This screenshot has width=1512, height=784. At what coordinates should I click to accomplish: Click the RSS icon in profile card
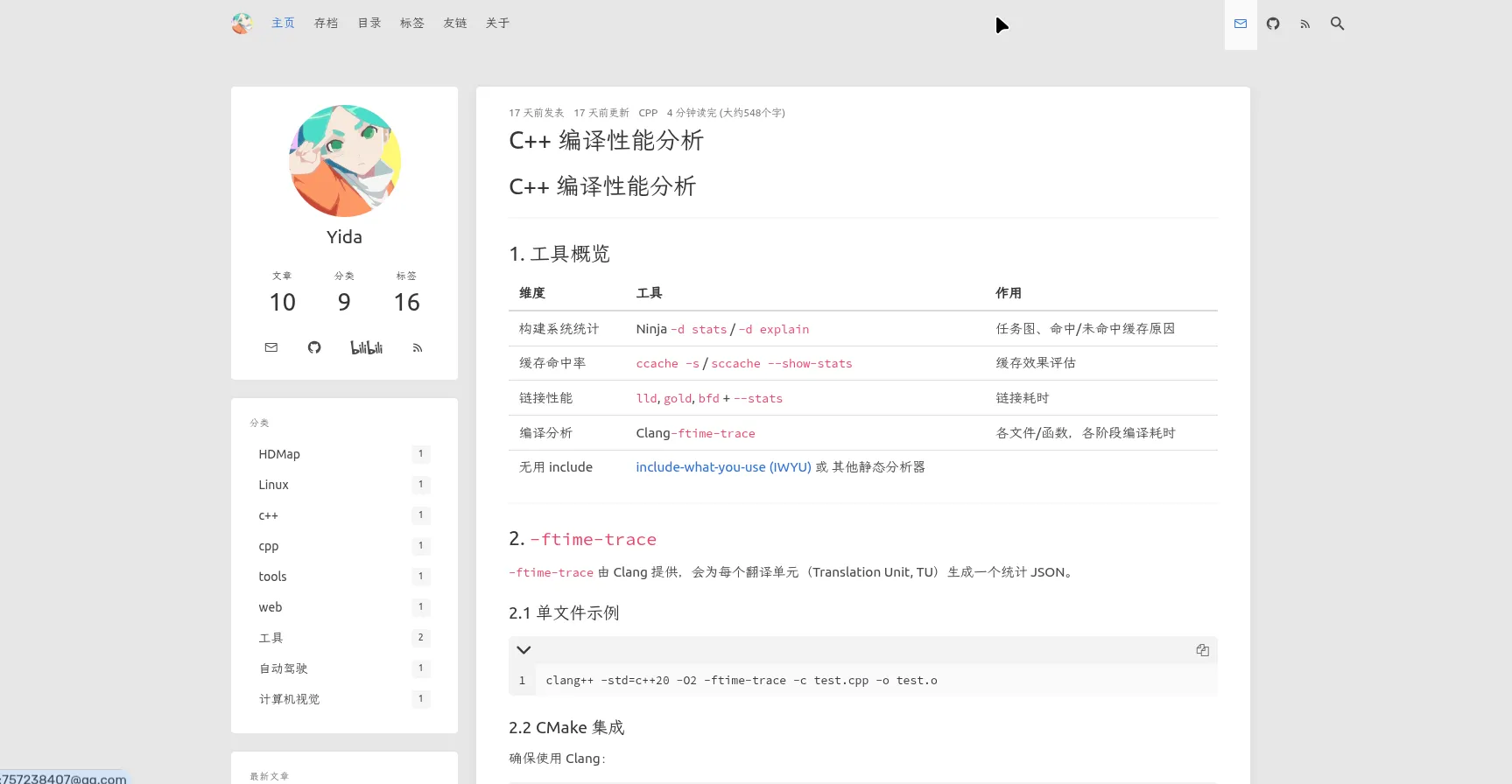coord(418,348)
